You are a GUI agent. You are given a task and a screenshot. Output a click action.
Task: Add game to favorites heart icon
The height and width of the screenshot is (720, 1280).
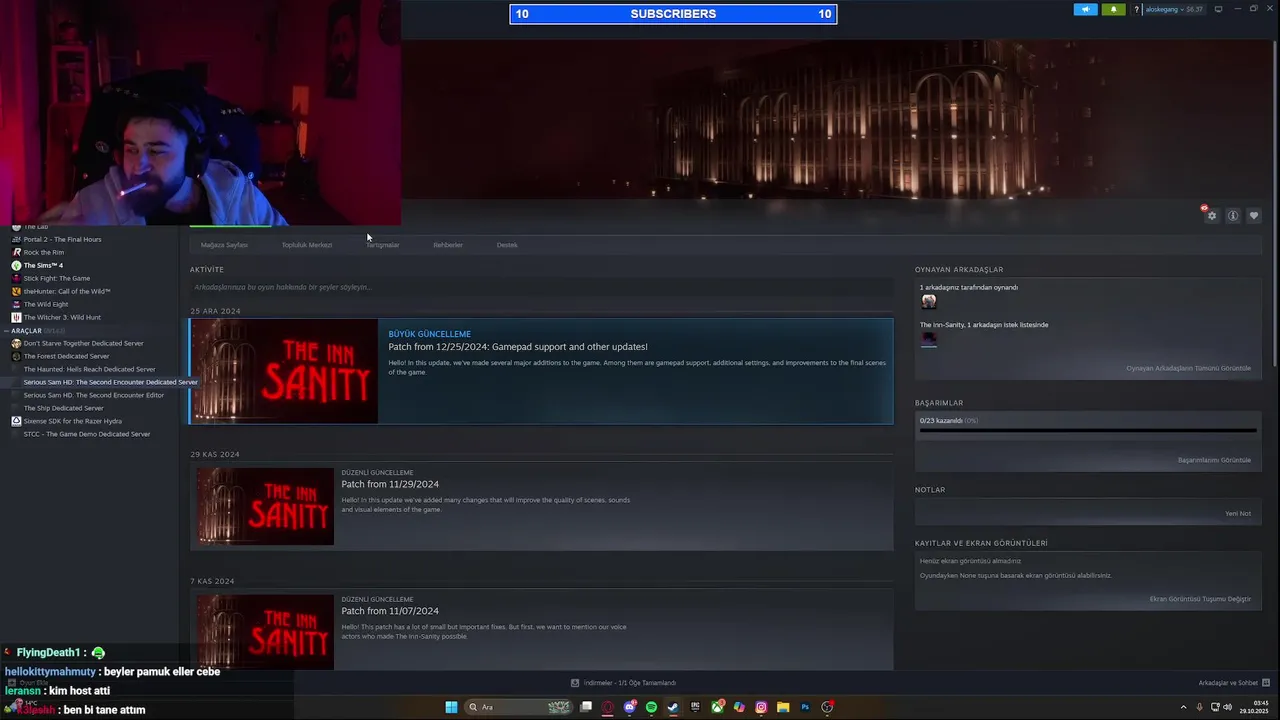pyautogui.click(x=1254, y=216)
